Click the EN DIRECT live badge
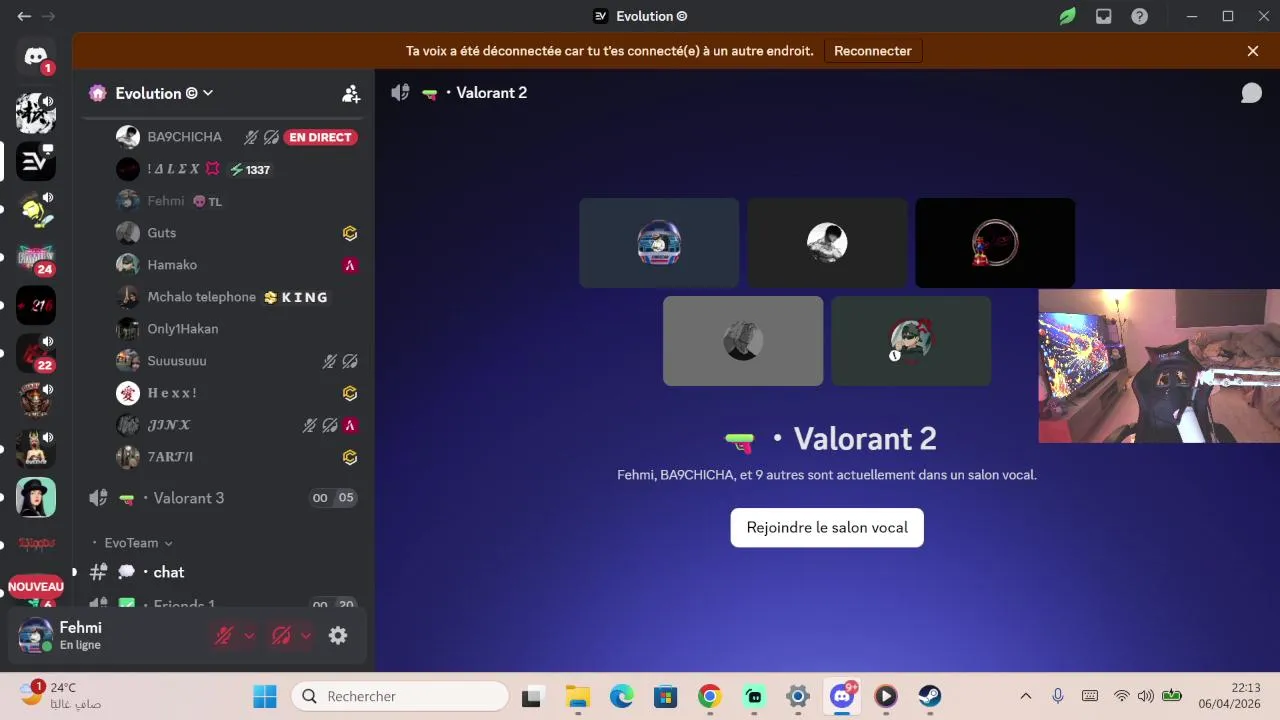Viewport: 1280px width, 720px height. [321, 137]
